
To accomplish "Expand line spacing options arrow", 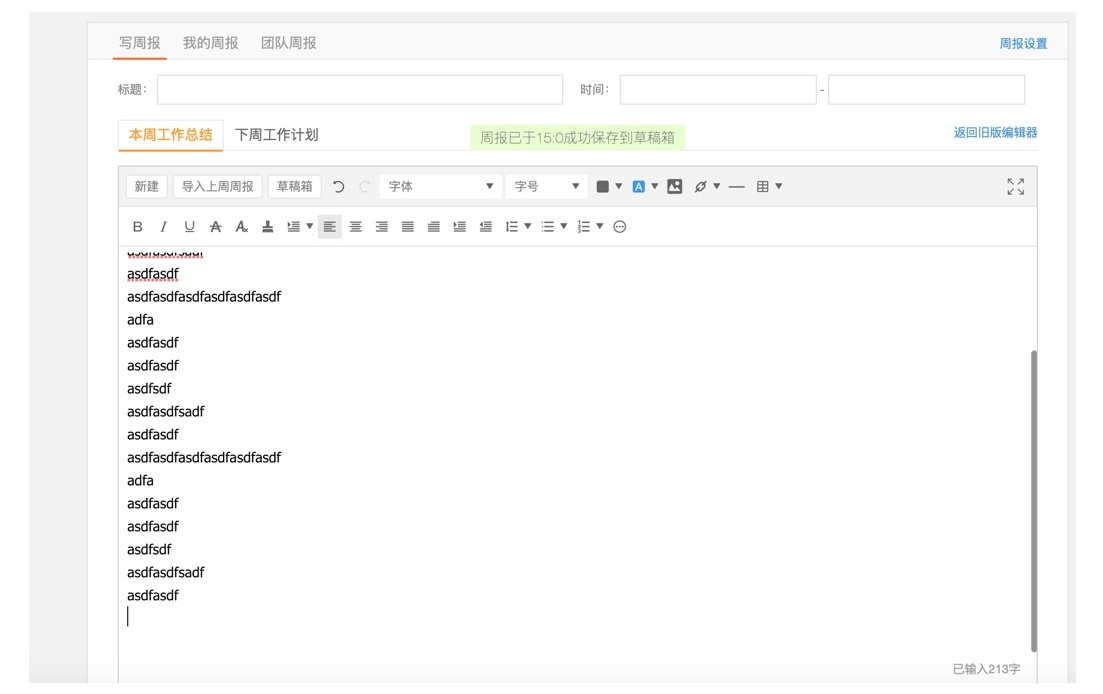I will coord(528,226).
